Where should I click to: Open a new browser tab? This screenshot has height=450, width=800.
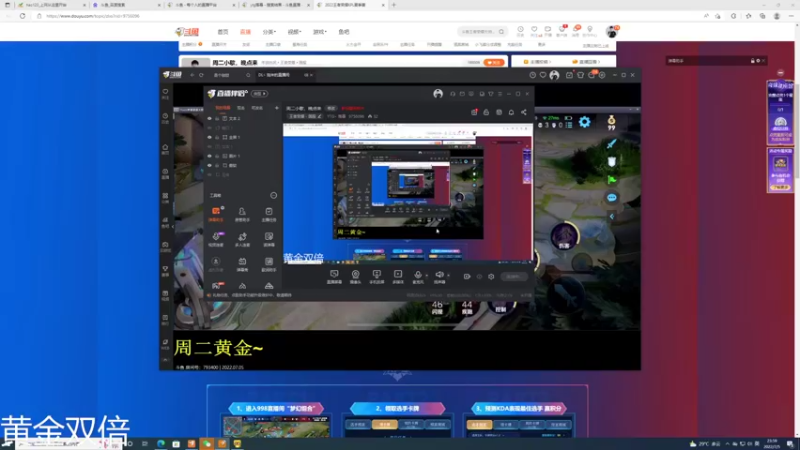pos(394,5)
